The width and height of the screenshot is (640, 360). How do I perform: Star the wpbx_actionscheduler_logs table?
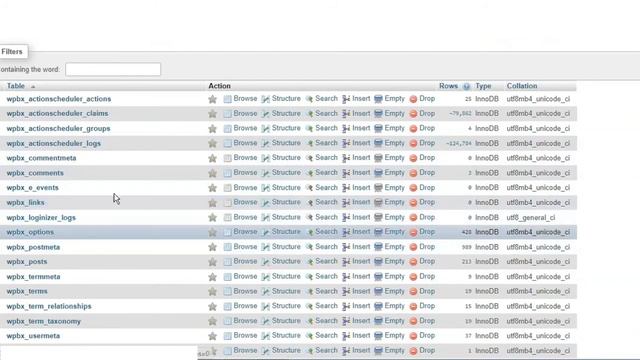click(212, 143)
